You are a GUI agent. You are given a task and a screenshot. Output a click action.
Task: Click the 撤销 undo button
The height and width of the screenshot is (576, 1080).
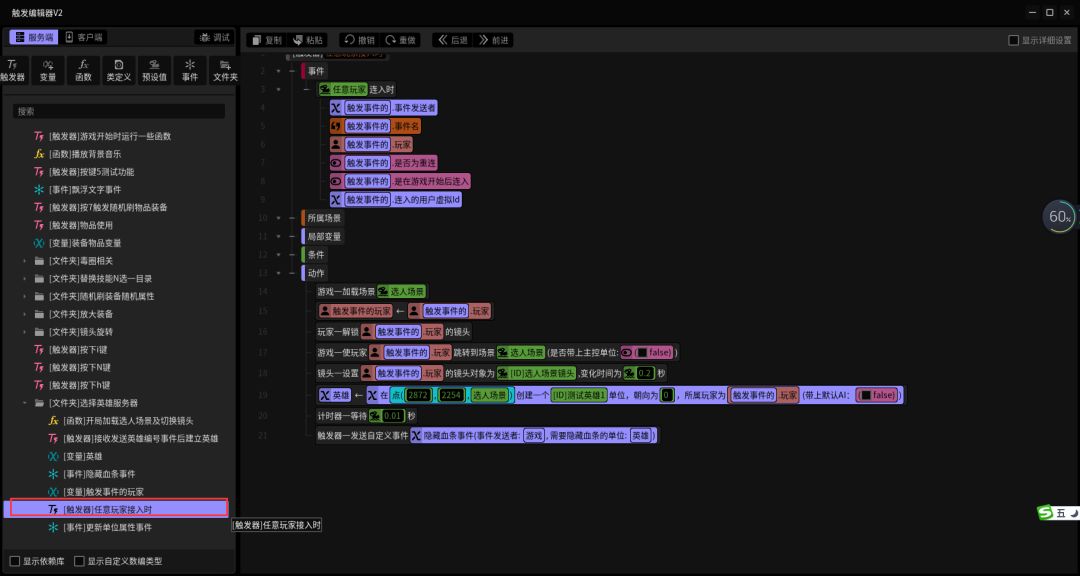click(x=358, y=40)
